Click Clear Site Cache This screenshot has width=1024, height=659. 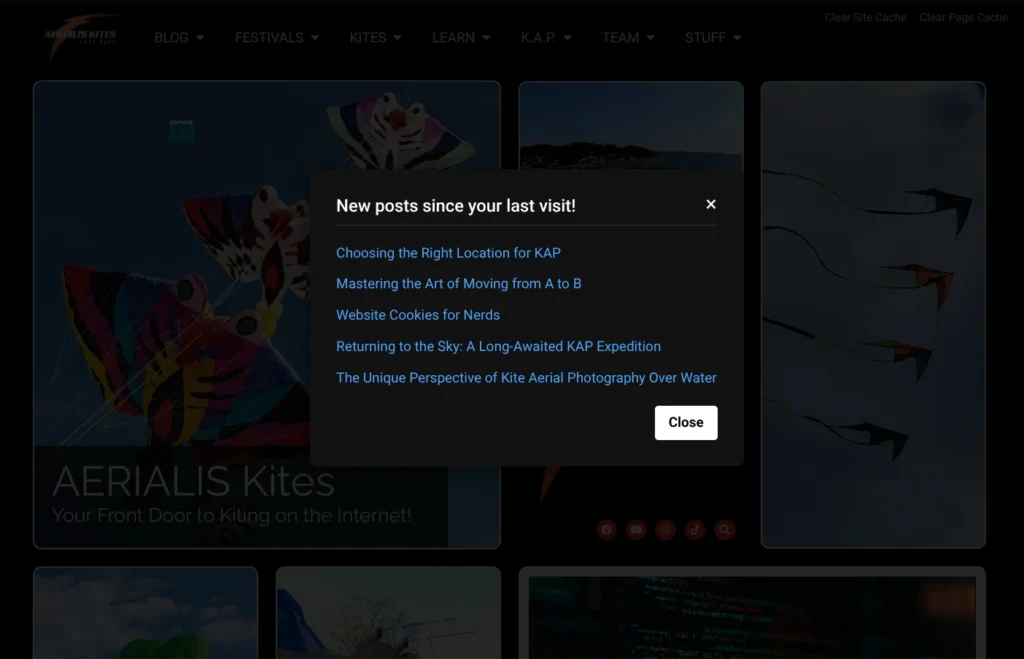click(x=865, y=18)
